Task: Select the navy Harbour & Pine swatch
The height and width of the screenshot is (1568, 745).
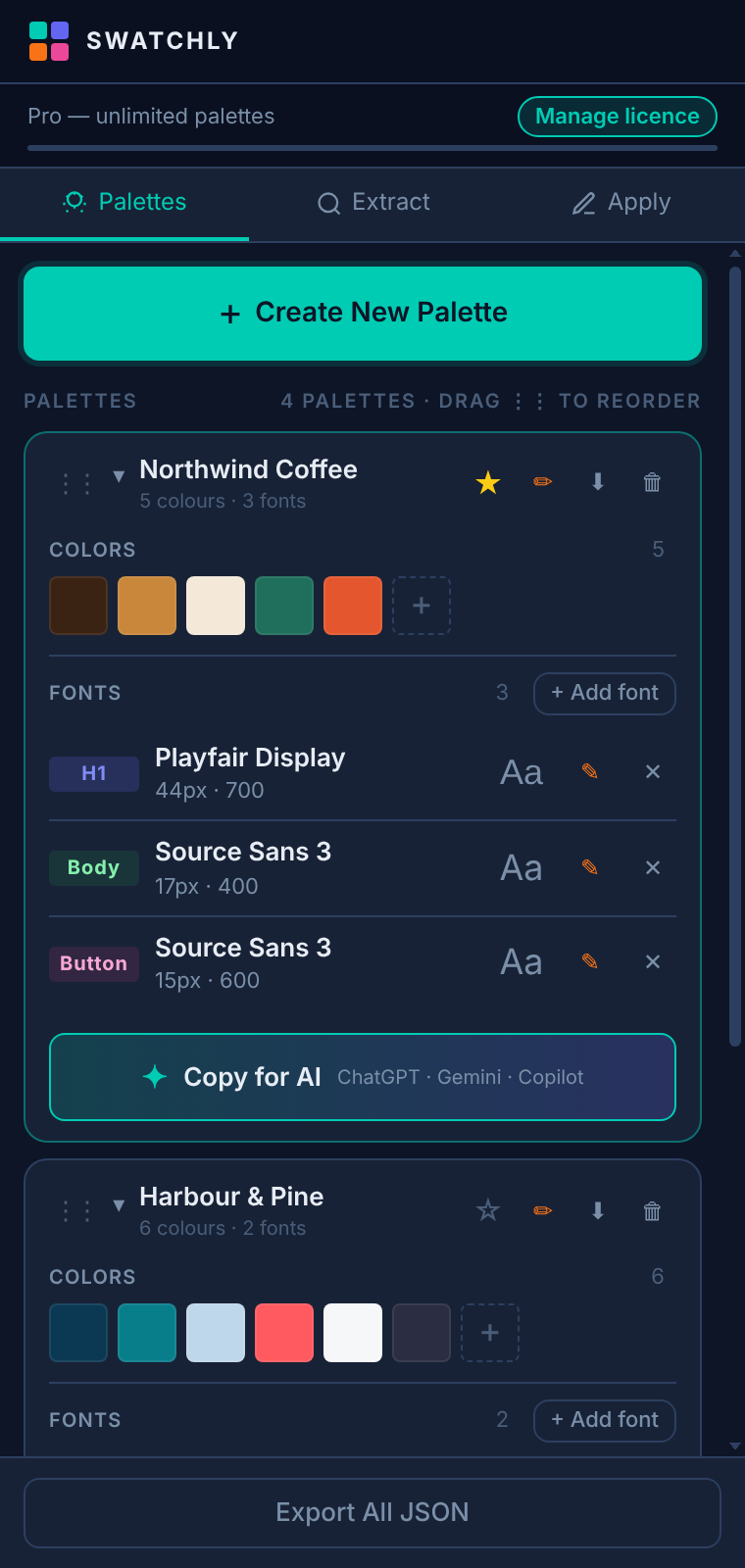Action: (x=78, y=1333)
